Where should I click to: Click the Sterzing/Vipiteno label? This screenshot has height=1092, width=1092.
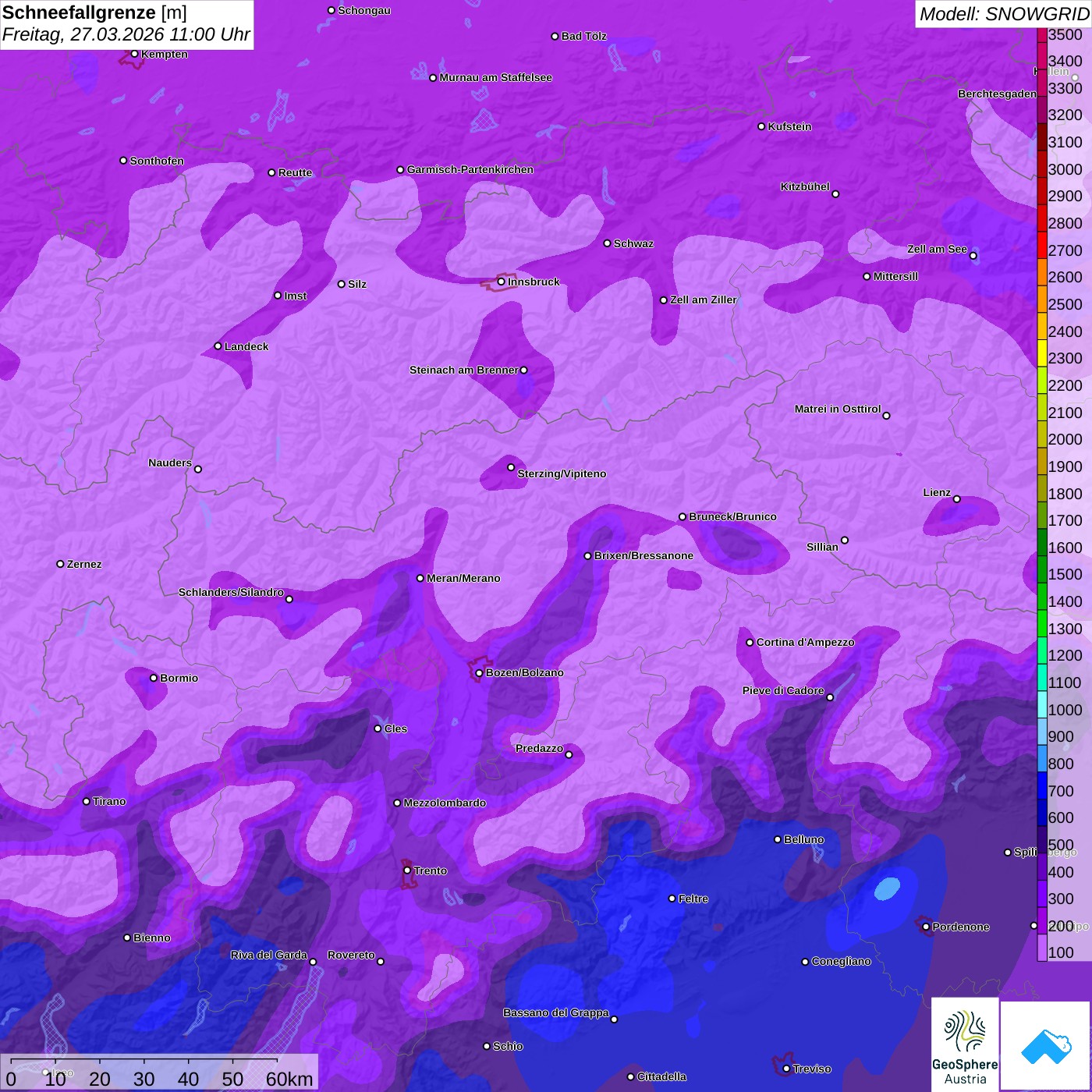pos(562,473)
